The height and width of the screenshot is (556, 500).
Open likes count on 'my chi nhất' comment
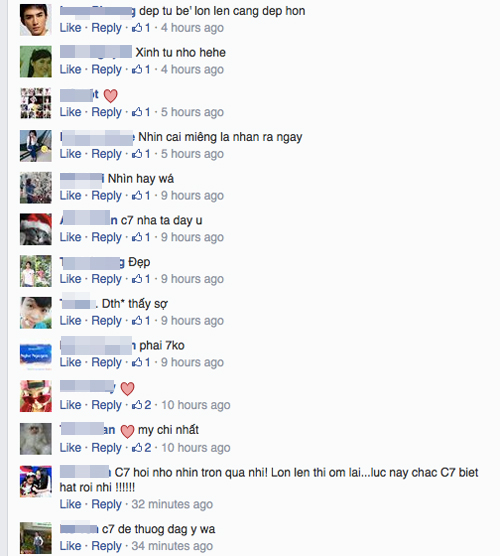coord(141,447)
